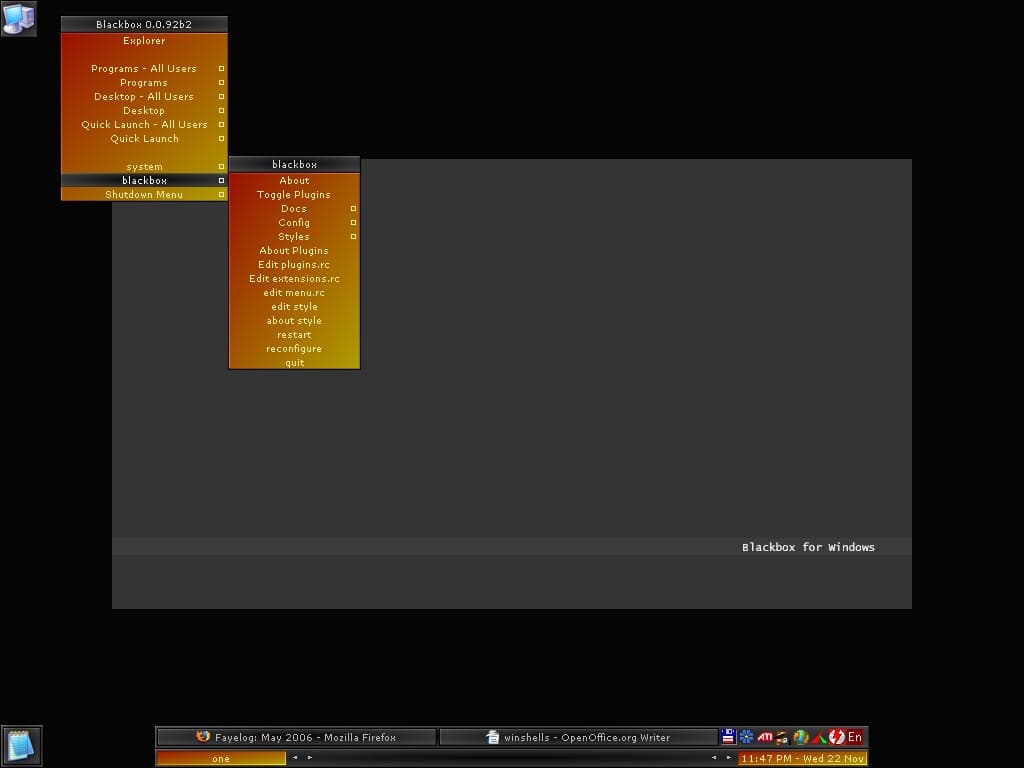Select about style entry
The width and height of the screenshot is (1024, 768).
coord(295,321)
